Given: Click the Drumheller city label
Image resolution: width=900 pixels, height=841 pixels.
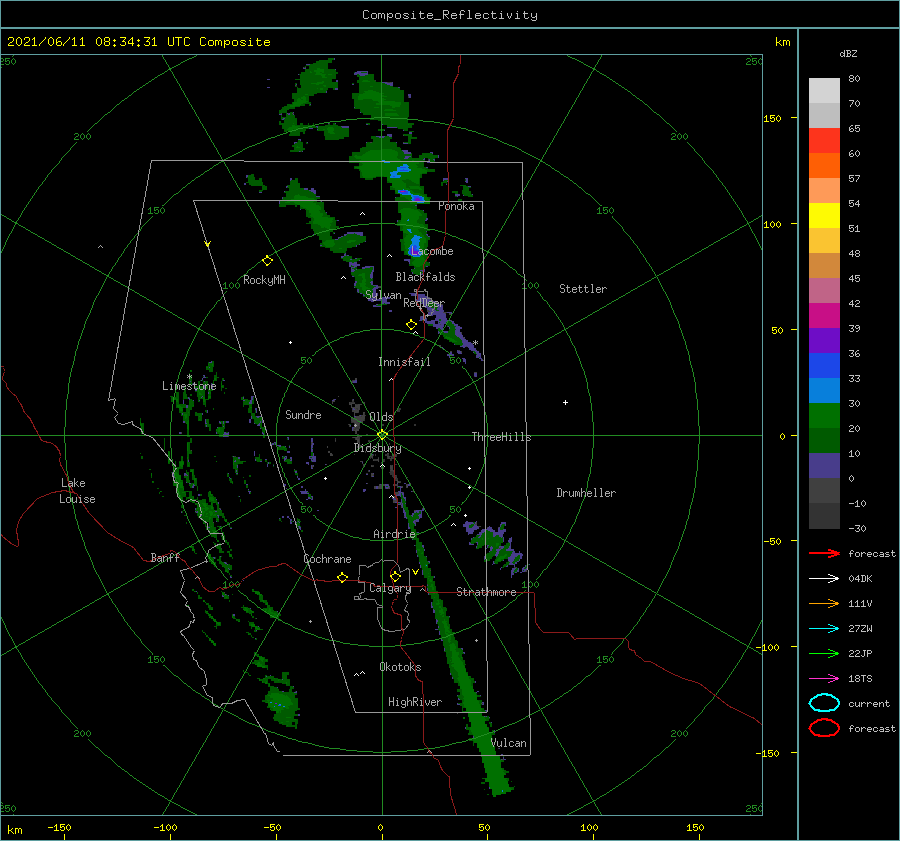Looking at the screenshot, I should pos(586,493).
